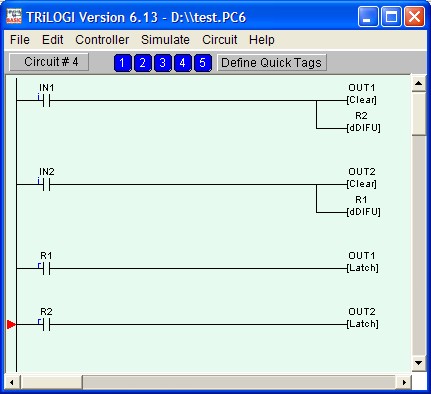
Task: Select quick tag button 4
Action: point(183,63)
